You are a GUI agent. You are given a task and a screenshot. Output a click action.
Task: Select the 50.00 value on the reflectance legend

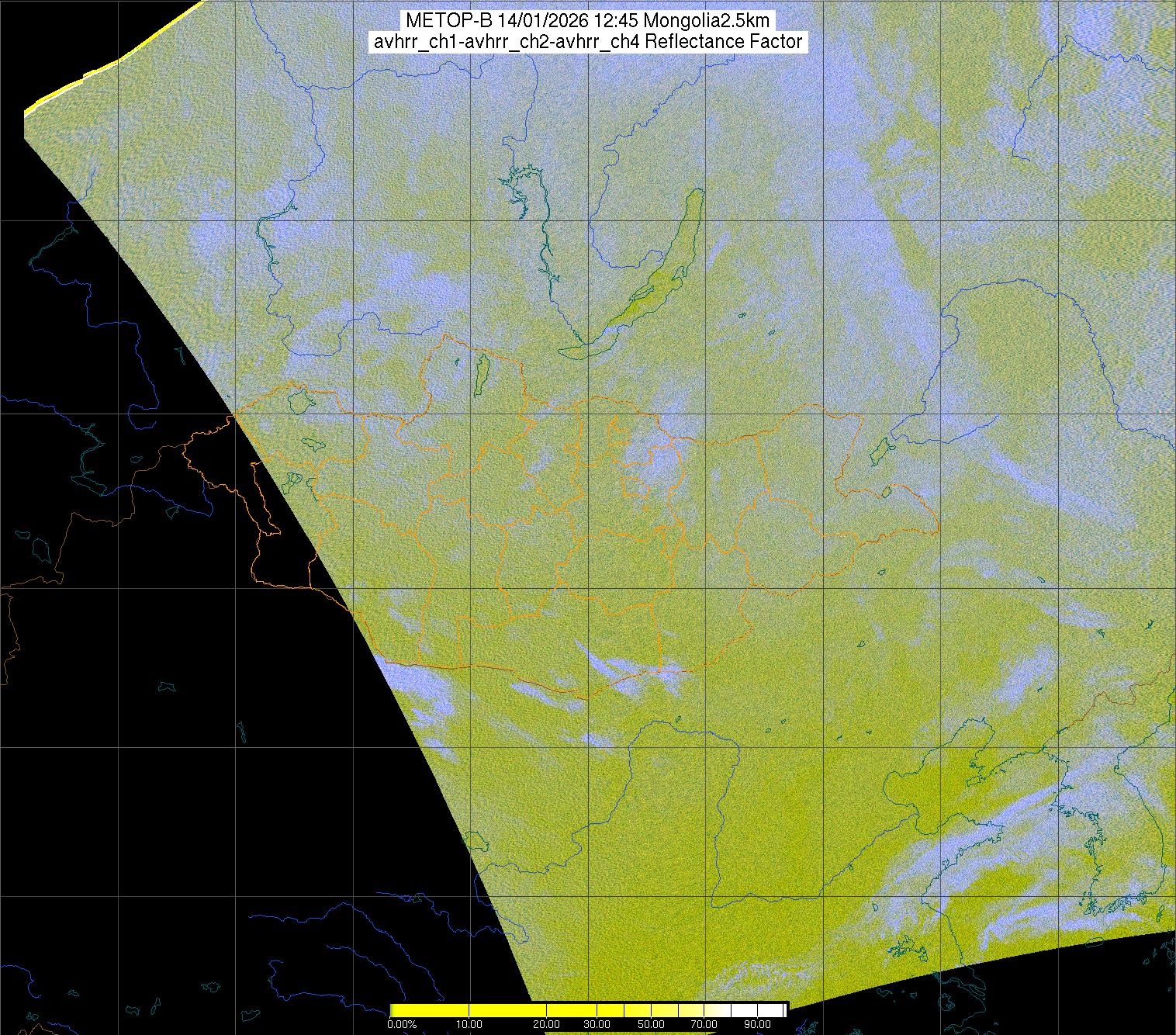tap(652, 1025)
